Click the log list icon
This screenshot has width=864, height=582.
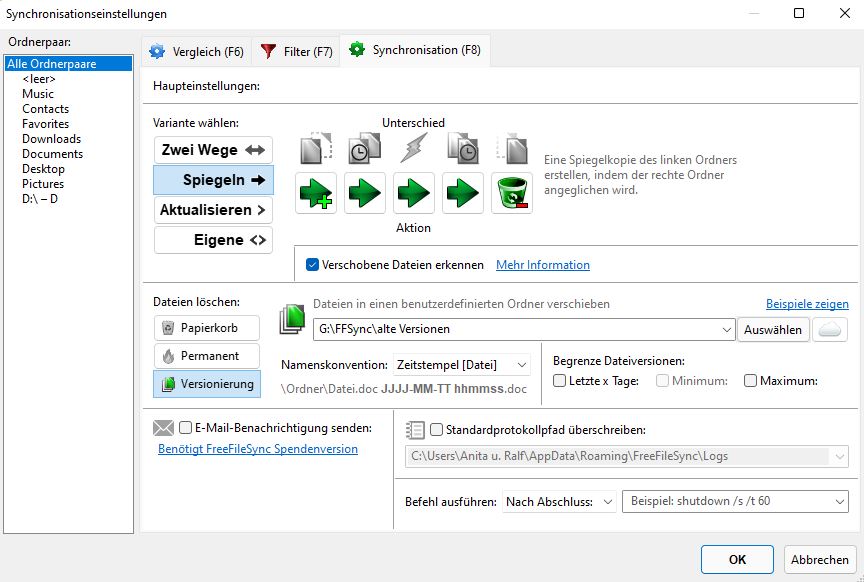click(415, 430)
